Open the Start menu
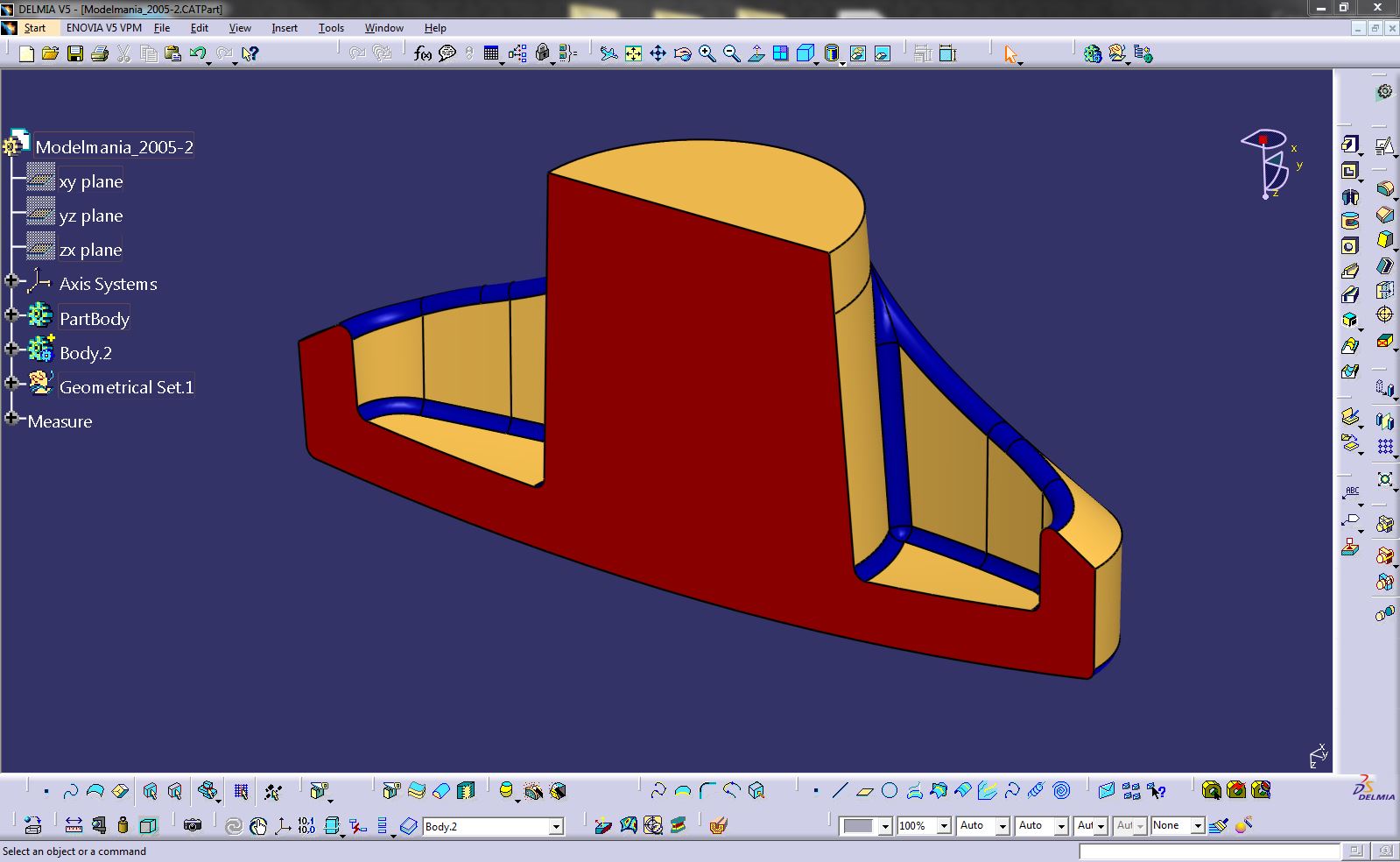 34,28
